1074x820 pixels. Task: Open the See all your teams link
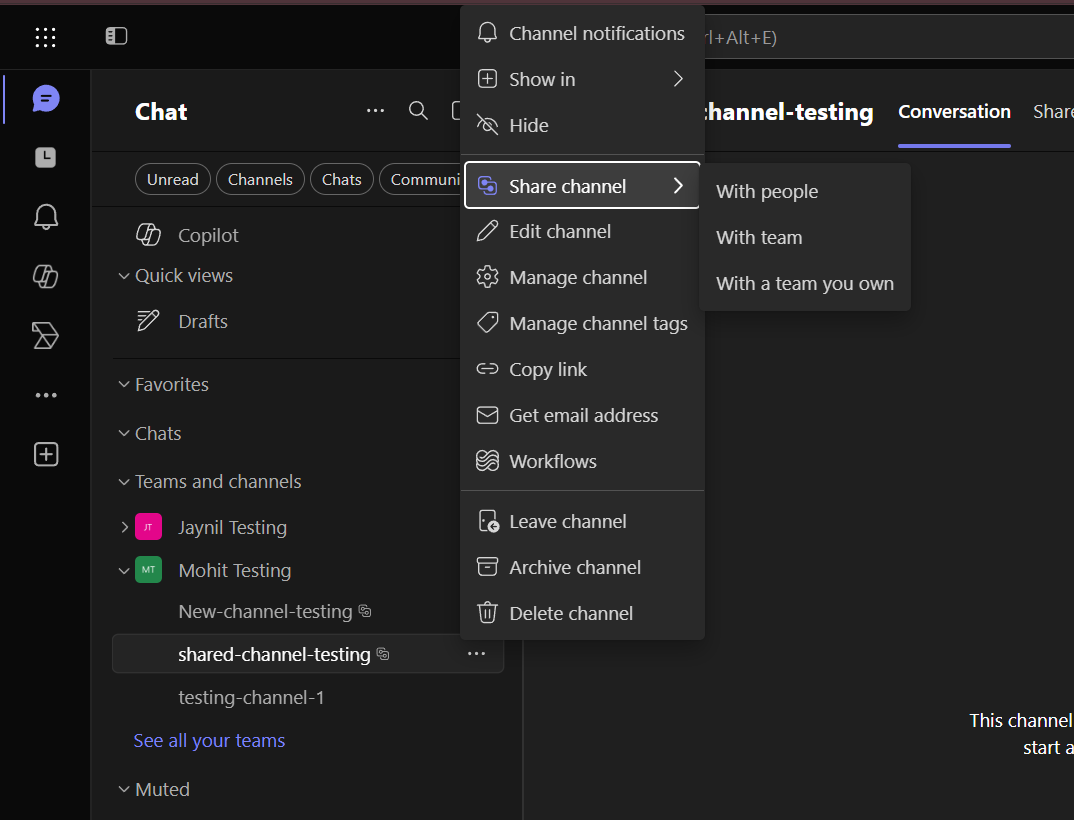pos(209,741)
